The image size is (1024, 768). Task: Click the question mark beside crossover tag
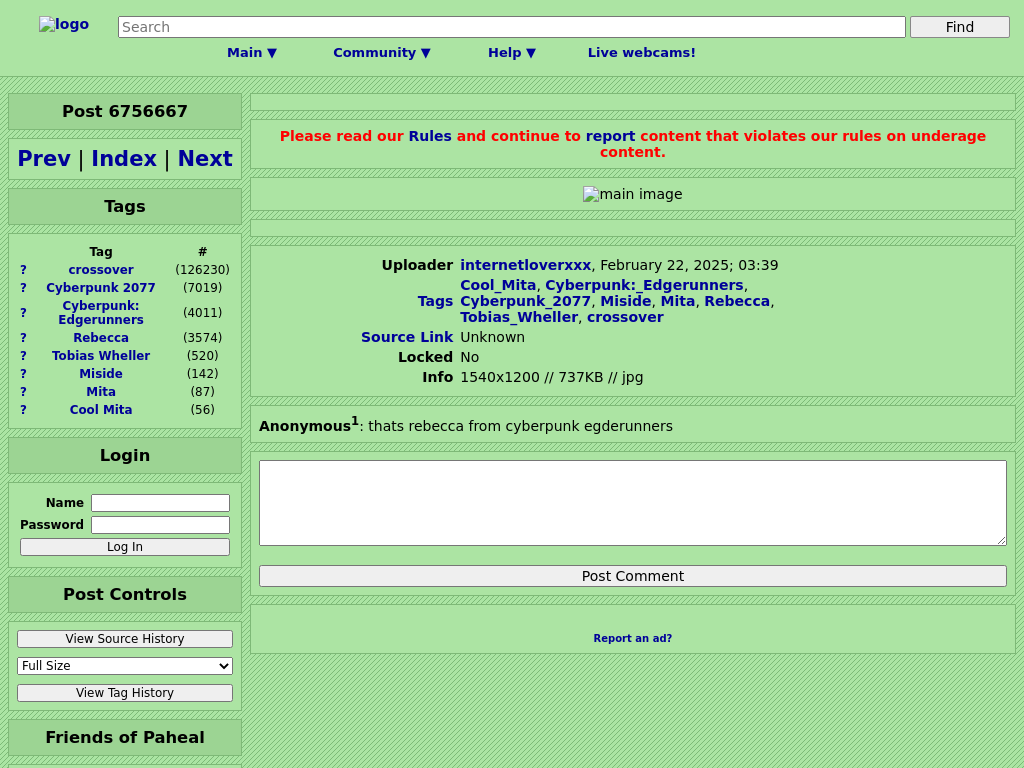click(23, 270)
